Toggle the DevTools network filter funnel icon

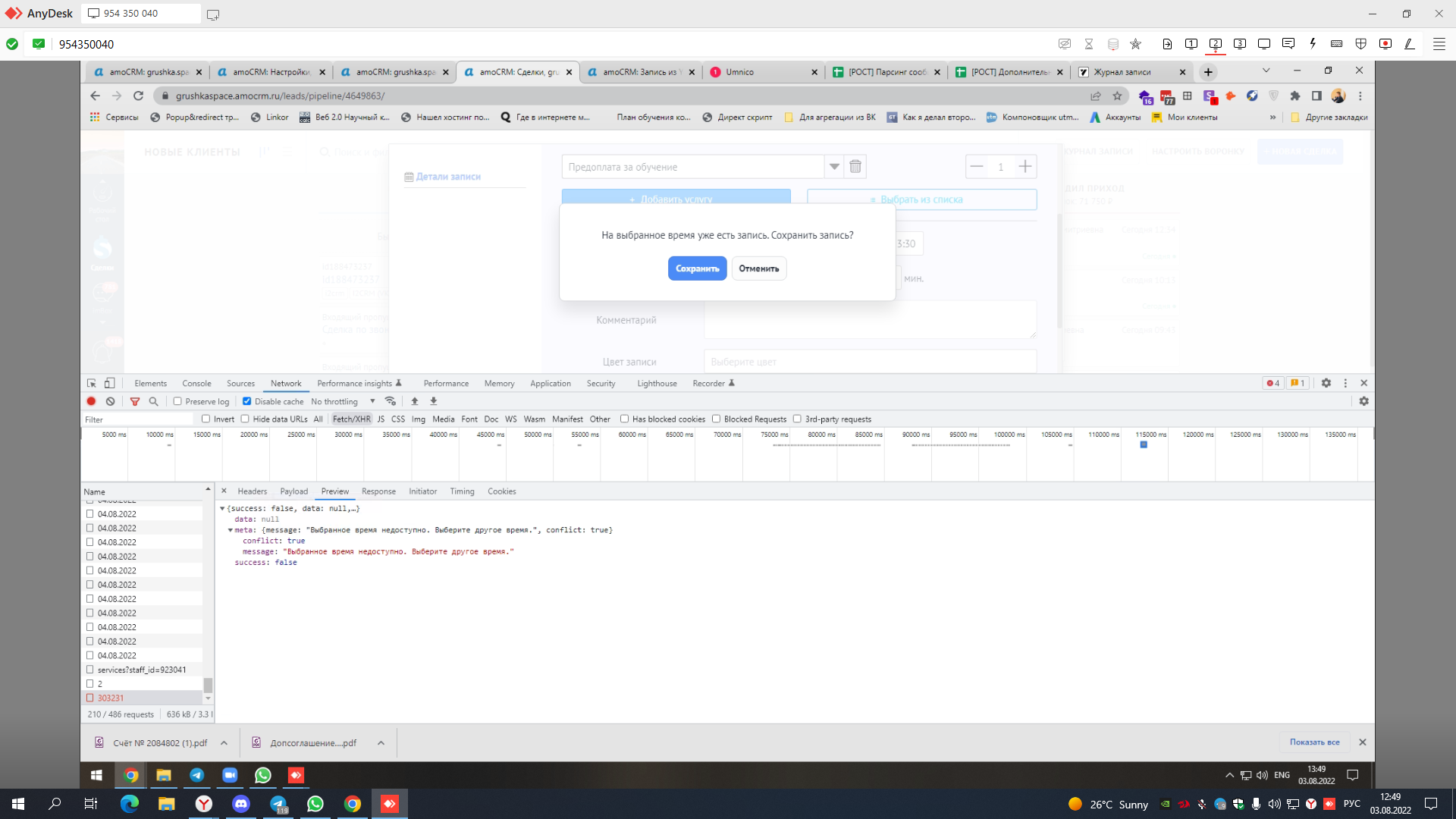point(135,401)
